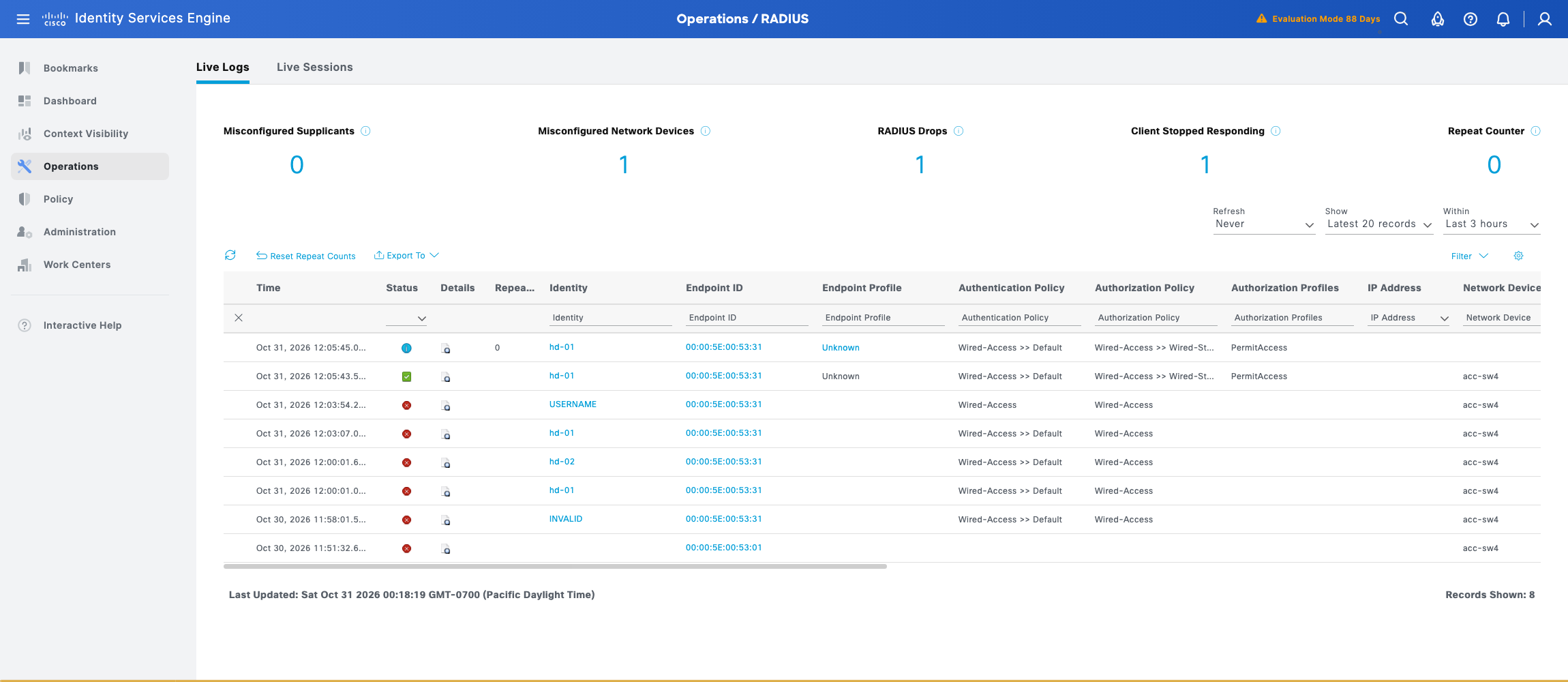This screenshot has height=682, width=1568.
Task: Click the Authorization Policy filter field
Action: coord(1156,318)
